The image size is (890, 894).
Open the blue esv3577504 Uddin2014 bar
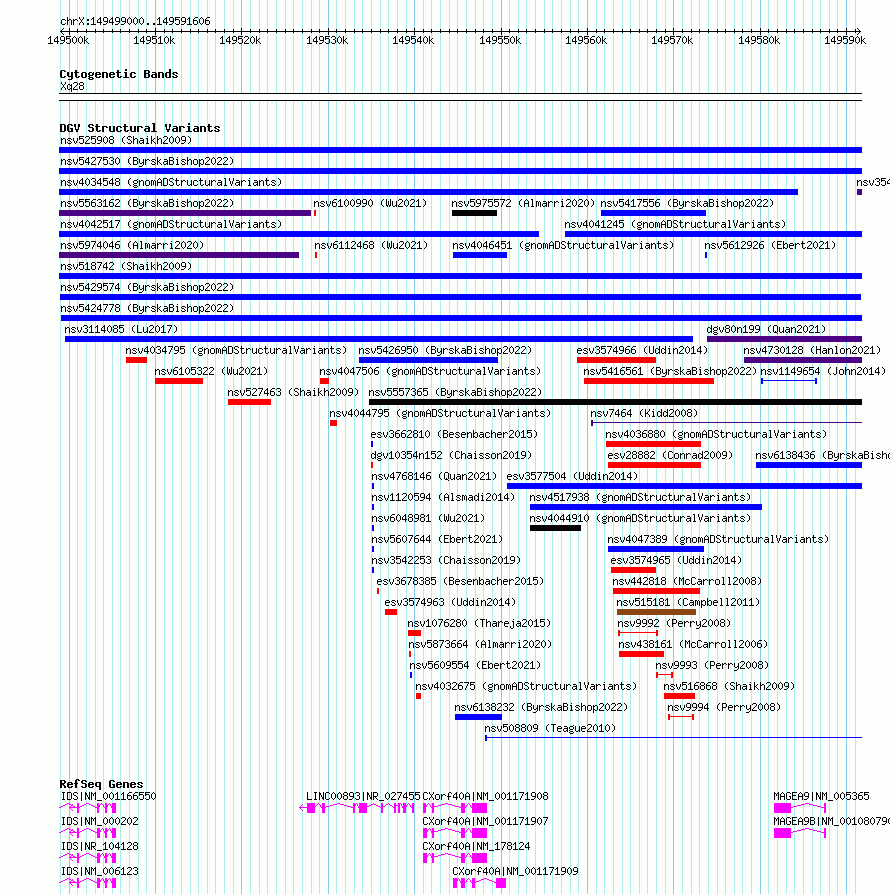(x=684, y=486)
